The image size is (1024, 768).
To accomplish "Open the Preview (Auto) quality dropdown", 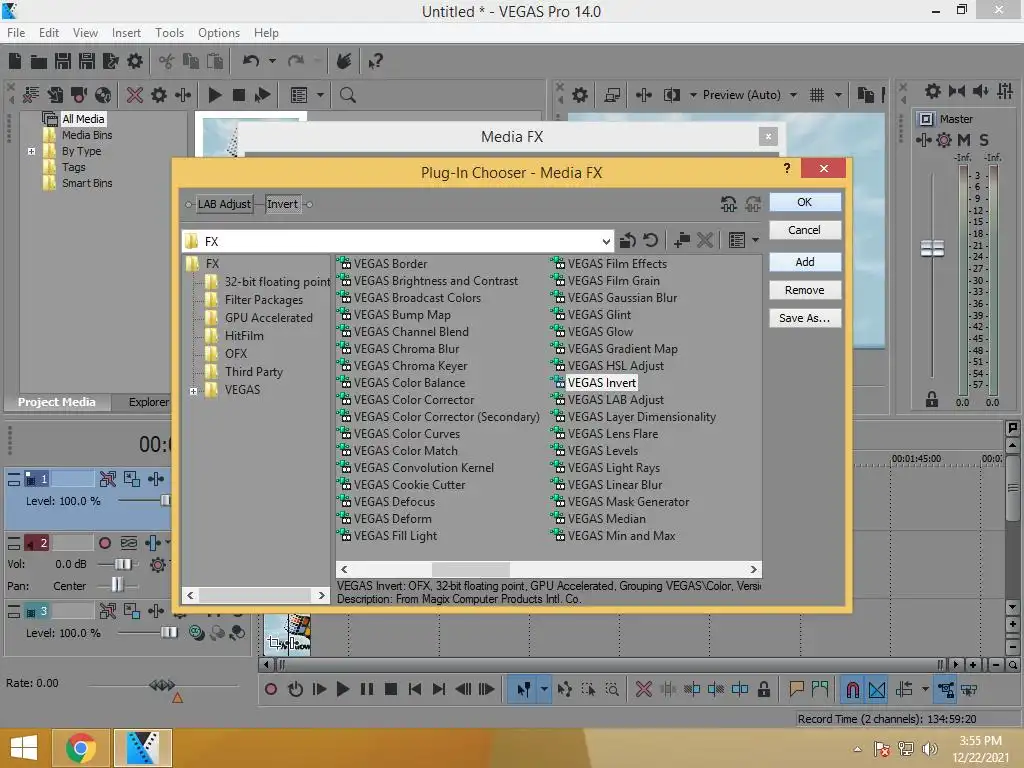I will [x=793, y=95].
